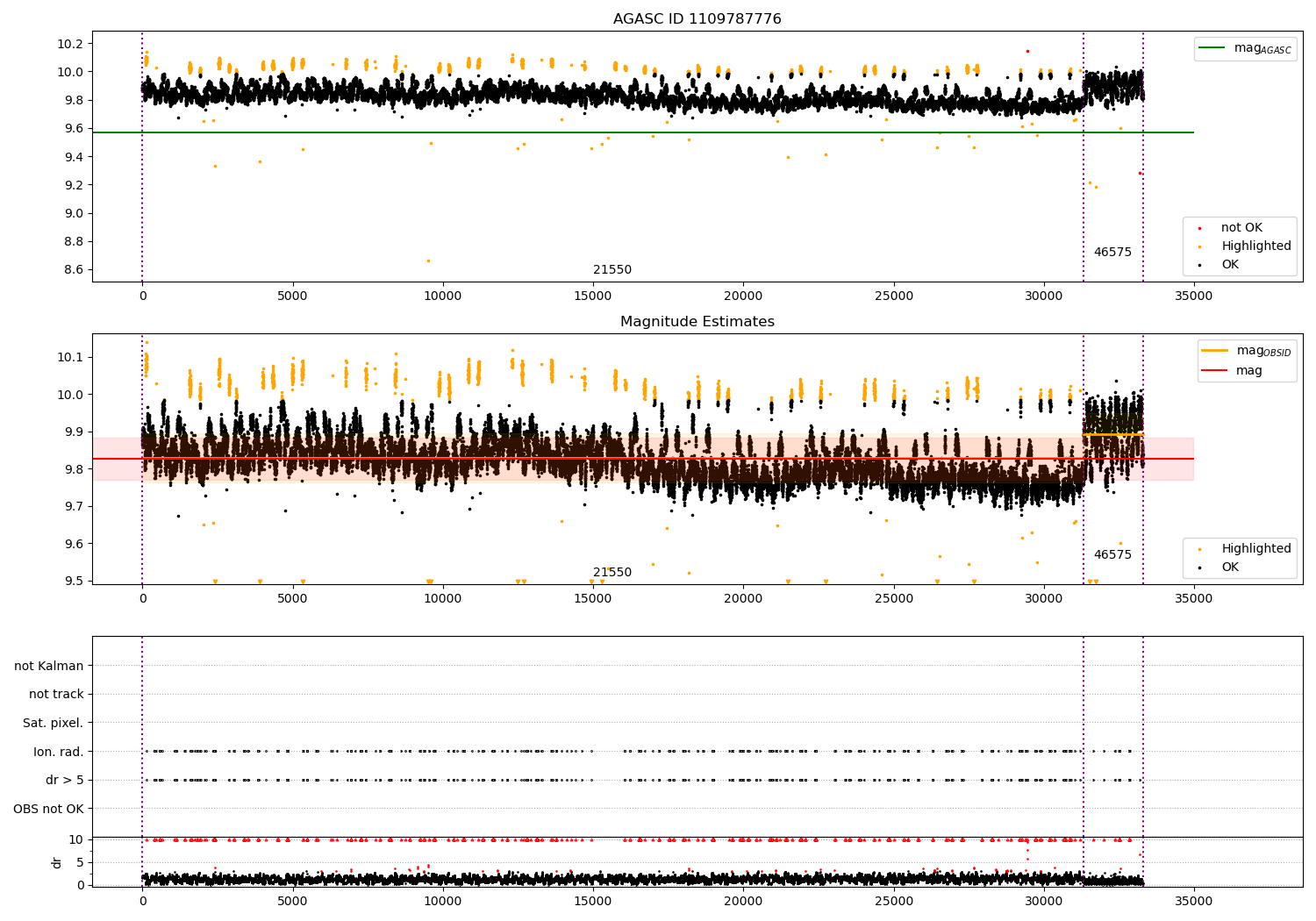
Task: Select the 'AGASC ID 1109787776' plot title
Action: [x=697, y=19]
